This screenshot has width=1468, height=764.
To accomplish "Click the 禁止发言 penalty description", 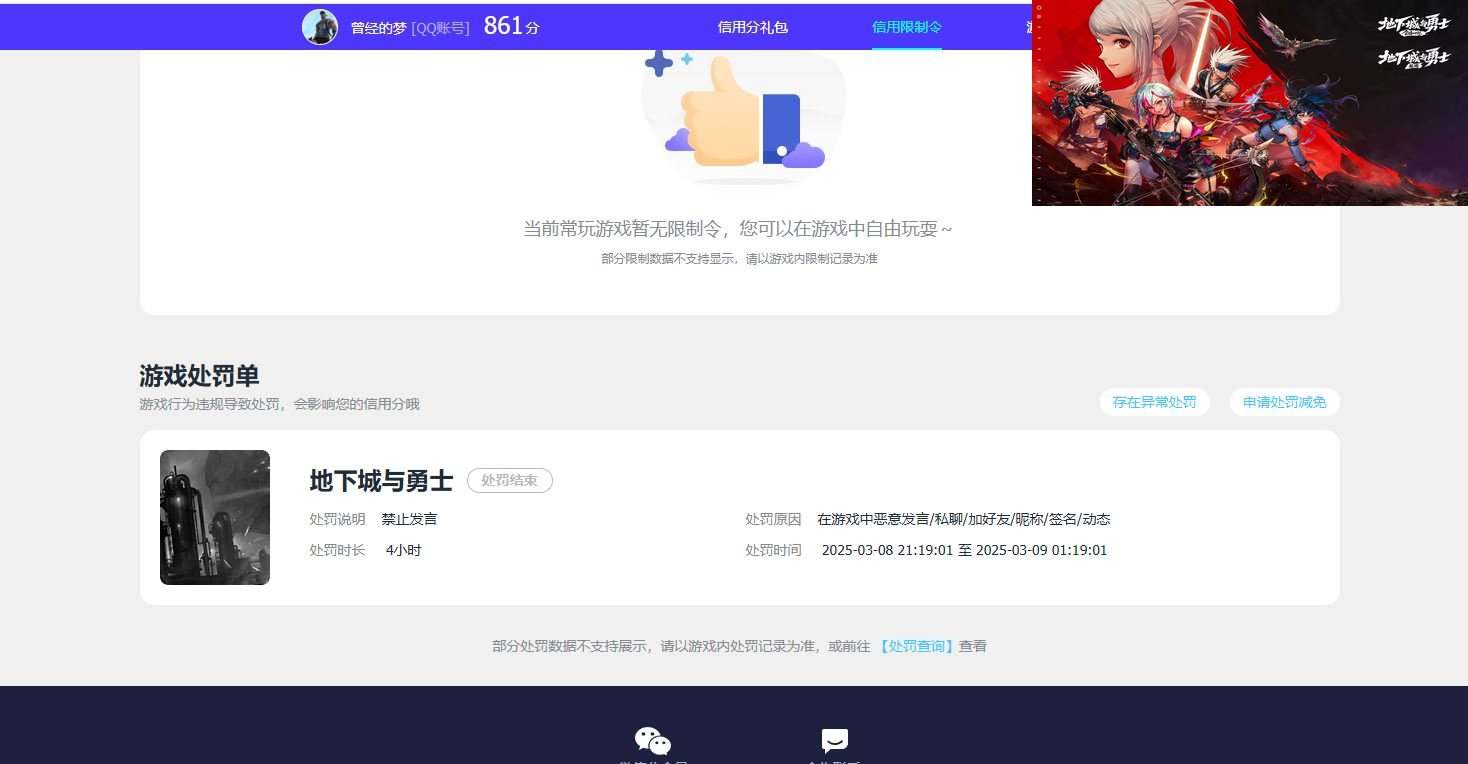I will point(409,519).
